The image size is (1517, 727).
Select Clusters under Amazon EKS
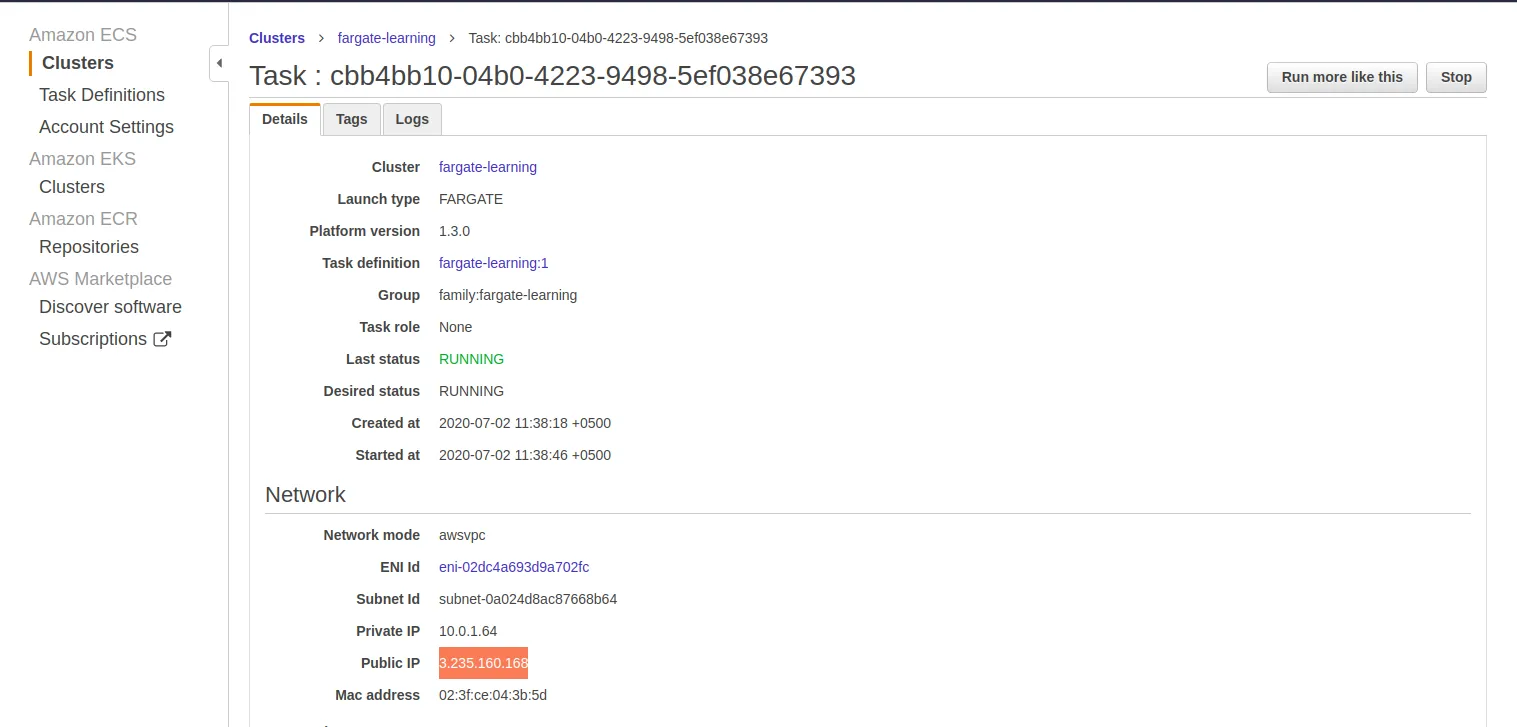[72, 187]
